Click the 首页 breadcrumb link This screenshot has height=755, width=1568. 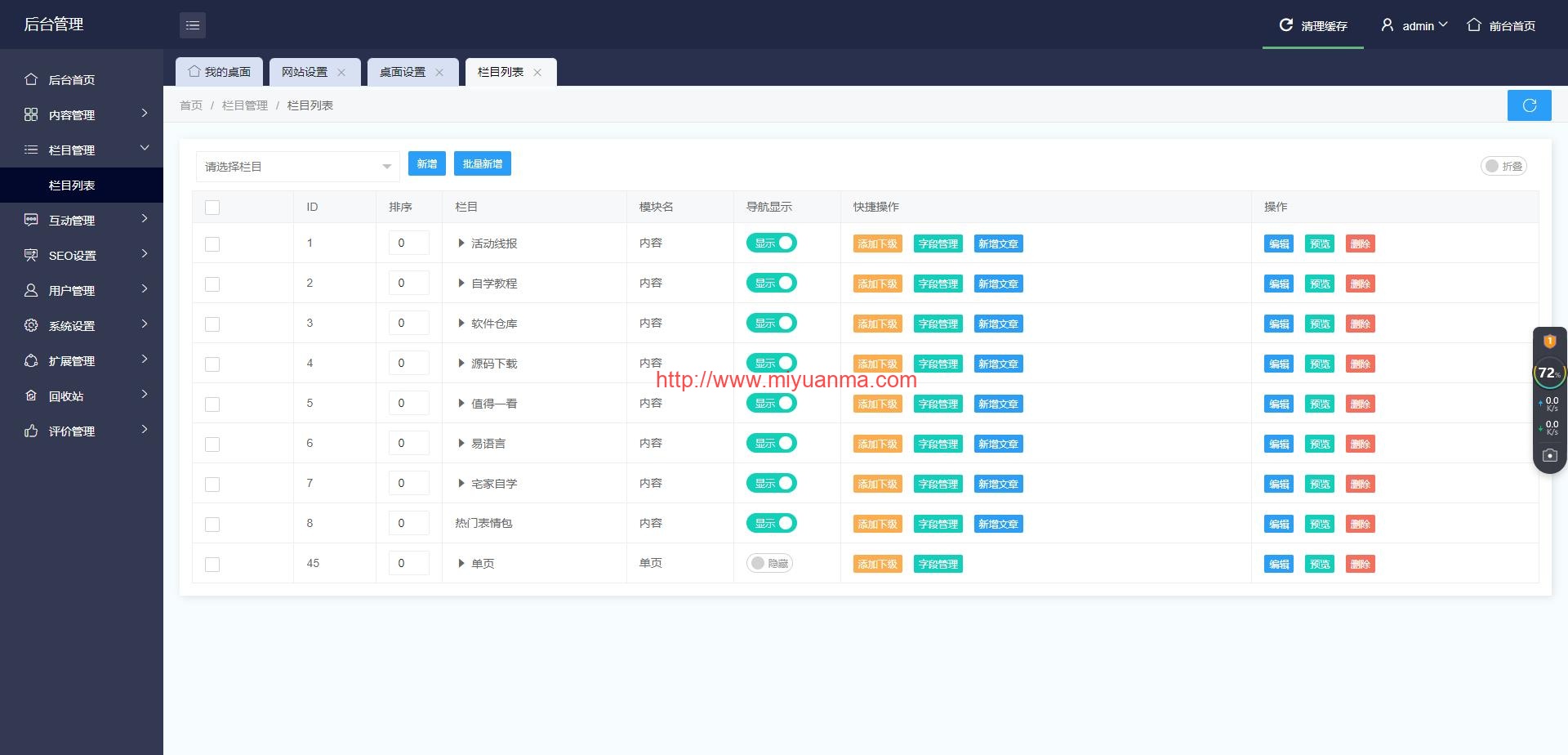(191, 105)
